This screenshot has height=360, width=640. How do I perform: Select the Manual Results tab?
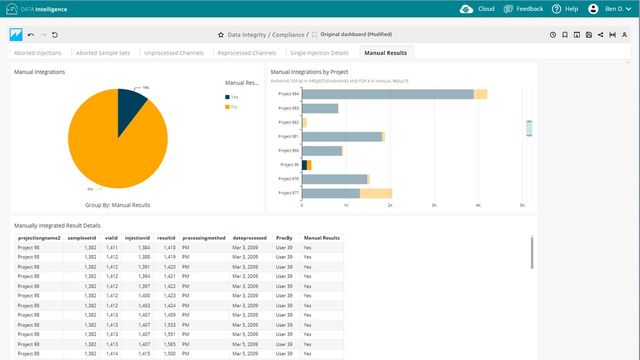point(386,53)
